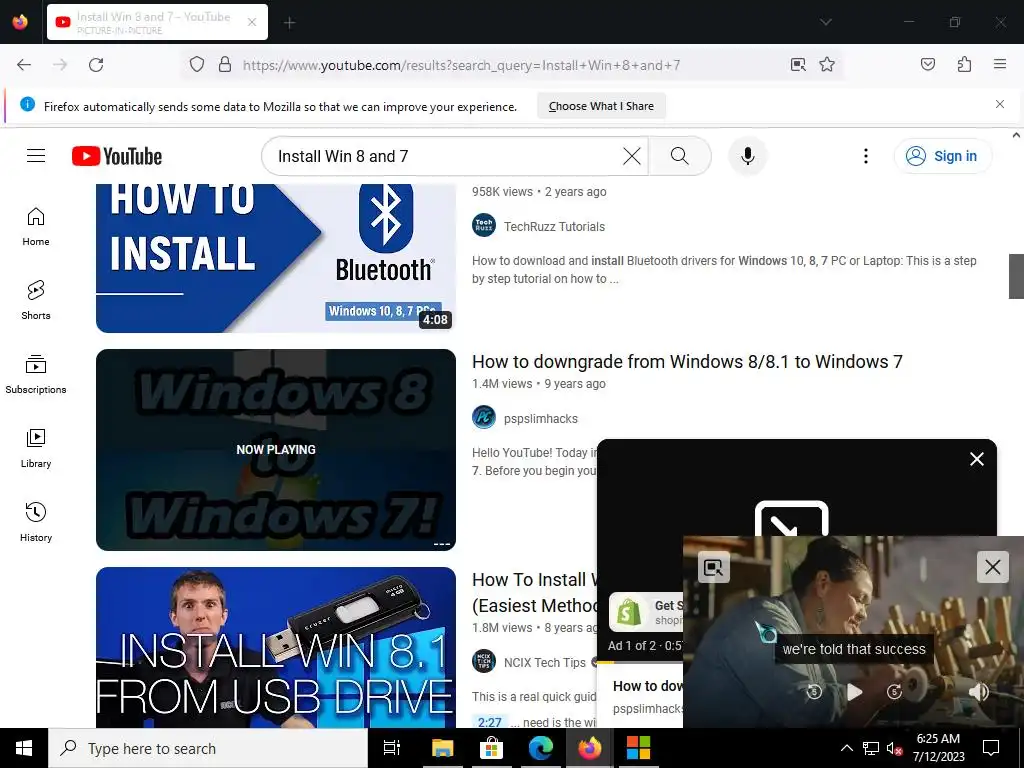Open History in the sidebar
Screen dimensions: 1024x768
[36, 522]
